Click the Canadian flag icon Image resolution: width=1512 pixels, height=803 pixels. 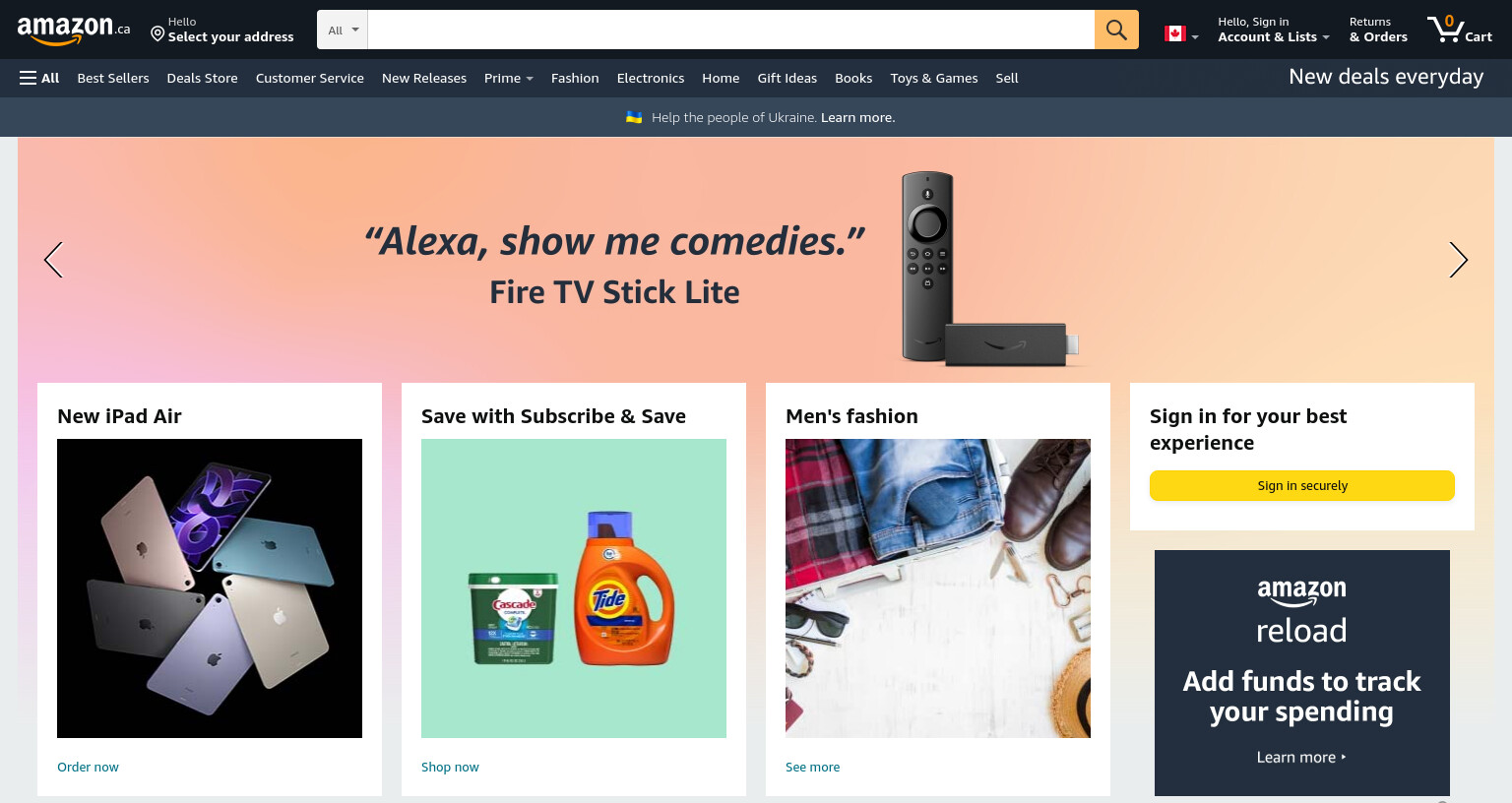(x=1175, y=33)
